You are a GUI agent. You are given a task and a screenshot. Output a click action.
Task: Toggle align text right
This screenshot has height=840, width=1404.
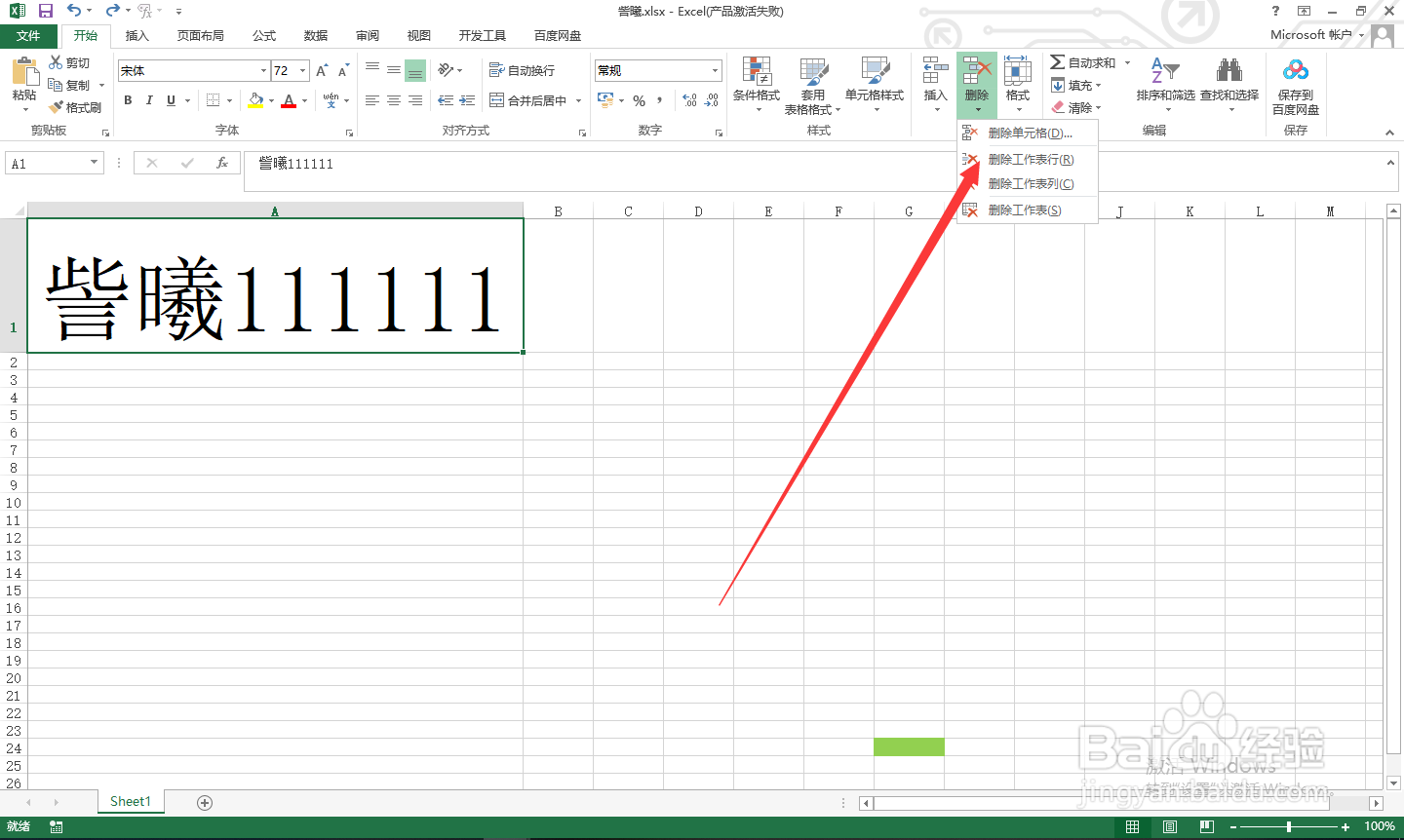[415, 100]
